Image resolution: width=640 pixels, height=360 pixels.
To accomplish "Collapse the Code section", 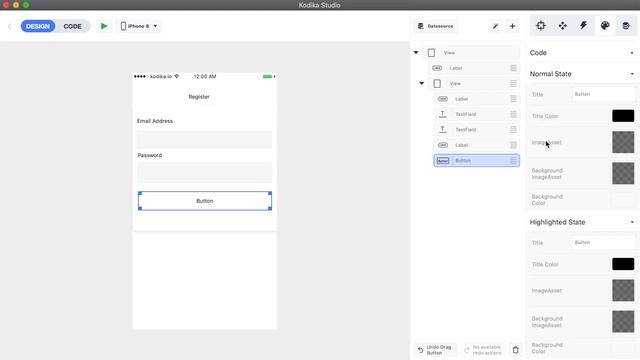I will click(632, 53).
